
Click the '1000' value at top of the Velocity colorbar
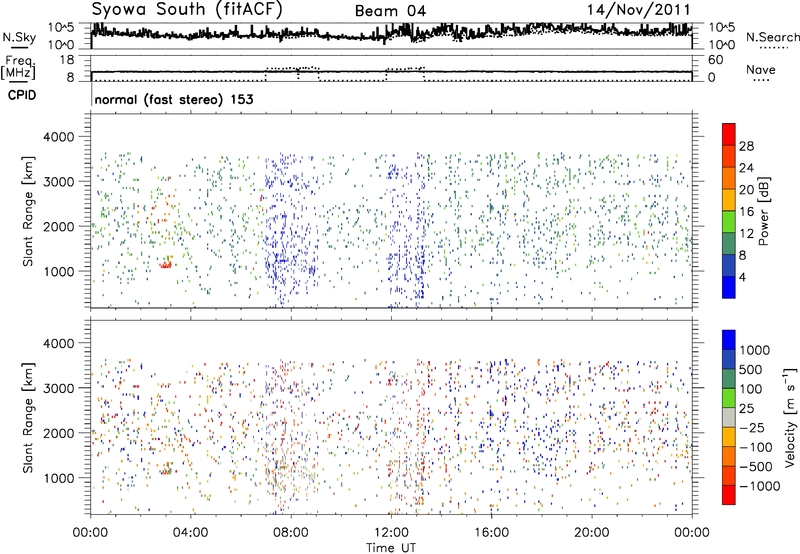tap(755, 350)
